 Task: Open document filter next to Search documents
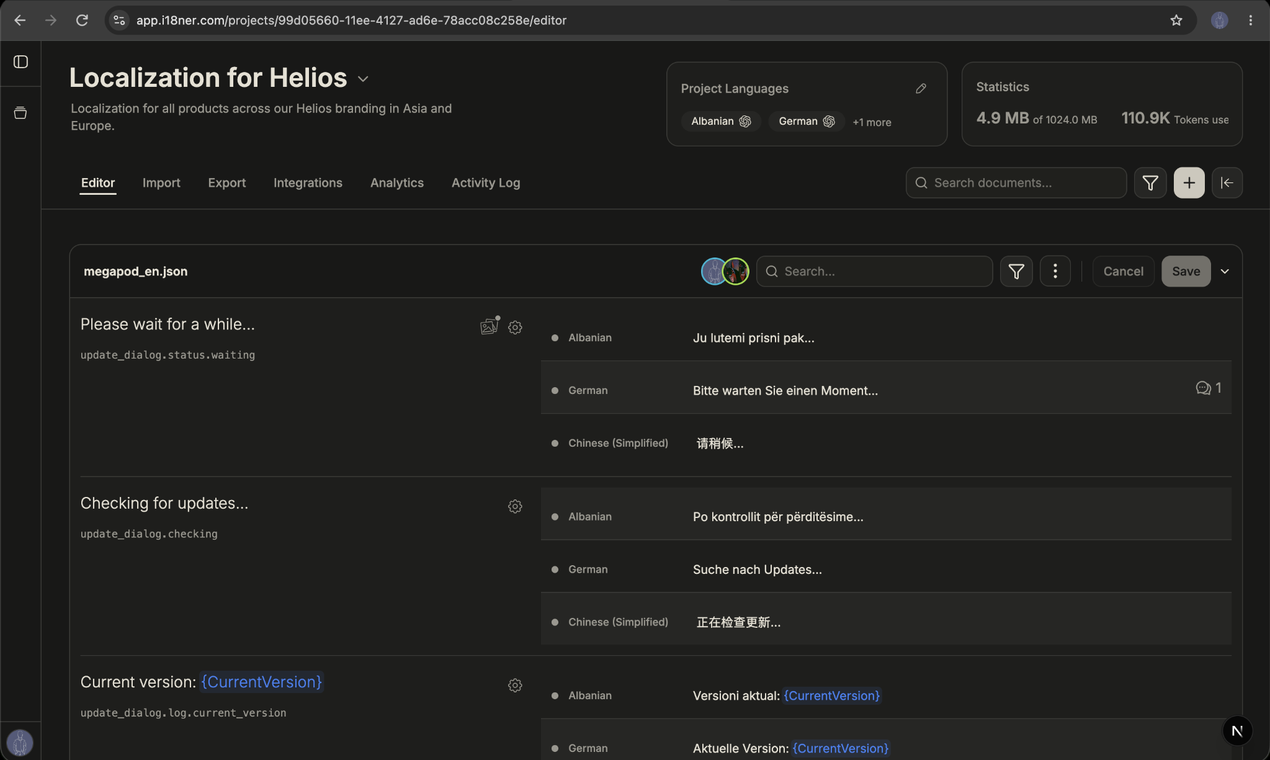(1150, 183)
